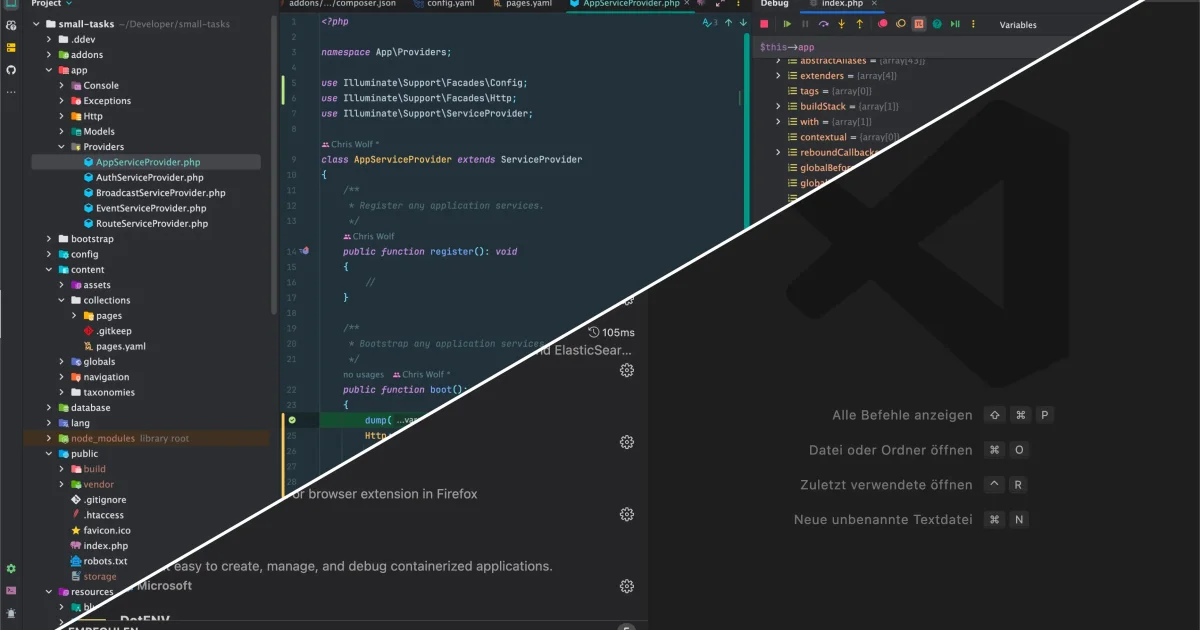Open gear settings for Firefox extension
Image resolution: width=1200 pixels, height=630 pixels.
click(627, 514)
